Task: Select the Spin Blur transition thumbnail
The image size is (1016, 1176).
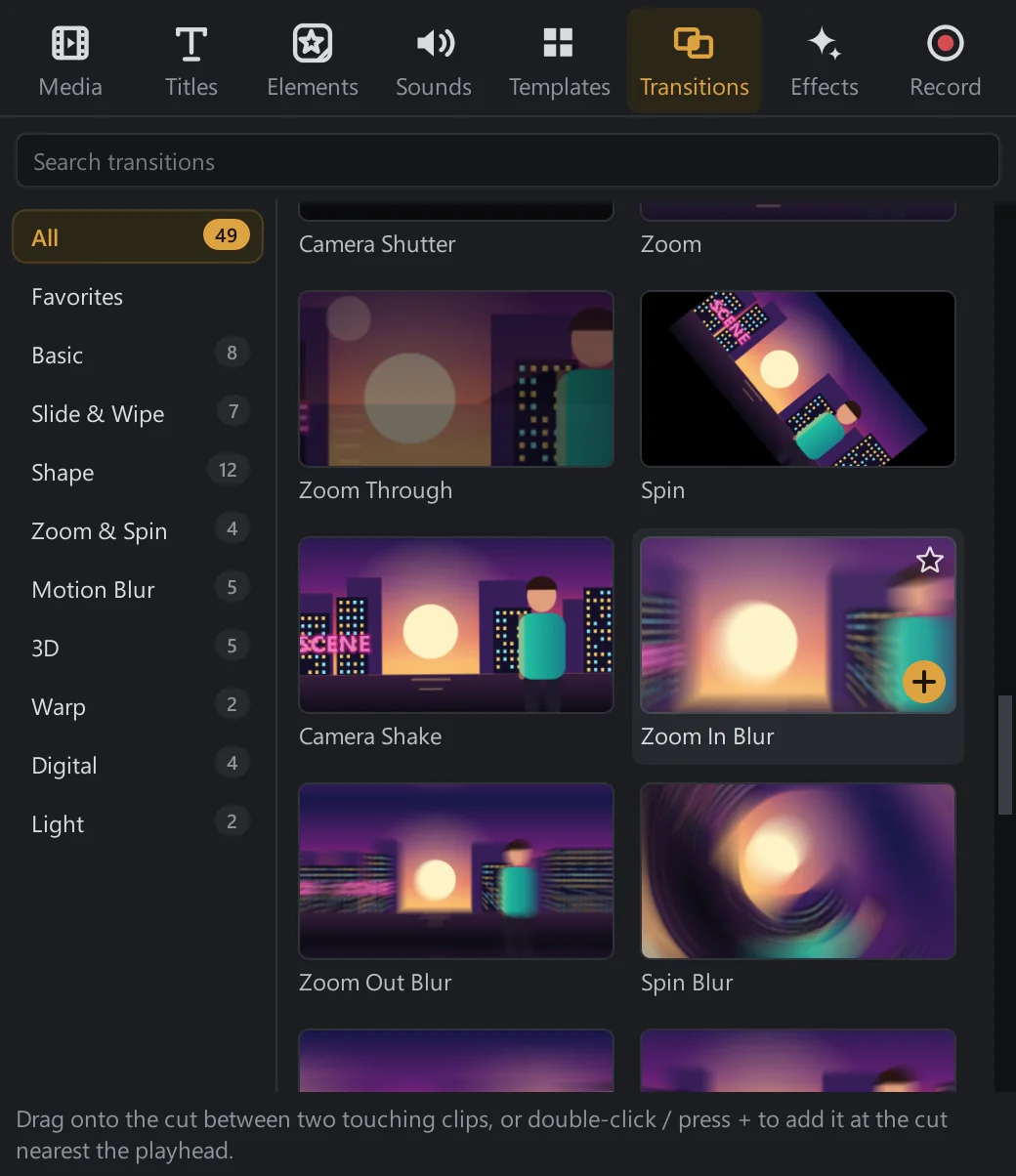Action: (x=798, y=871)
